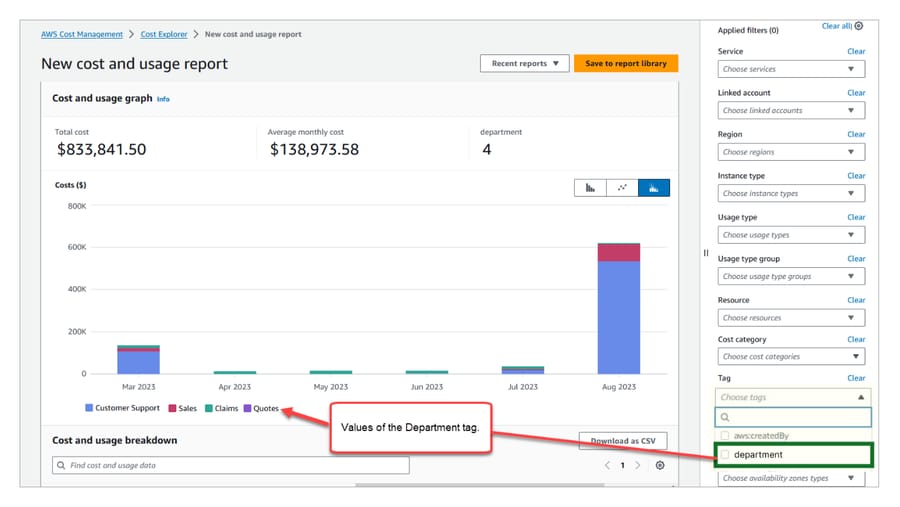Open Choose usage types dropdown
900x507 pixels.
coord(791,235)
